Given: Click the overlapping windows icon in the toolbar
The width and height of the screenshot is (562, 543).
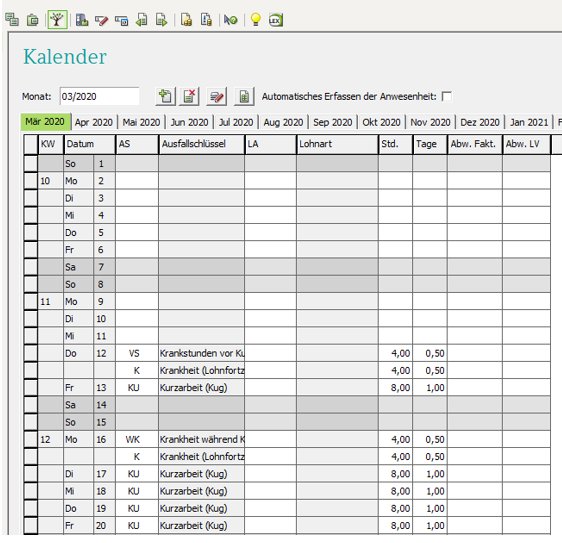Looking at the screenshot, I should [12, 20].
